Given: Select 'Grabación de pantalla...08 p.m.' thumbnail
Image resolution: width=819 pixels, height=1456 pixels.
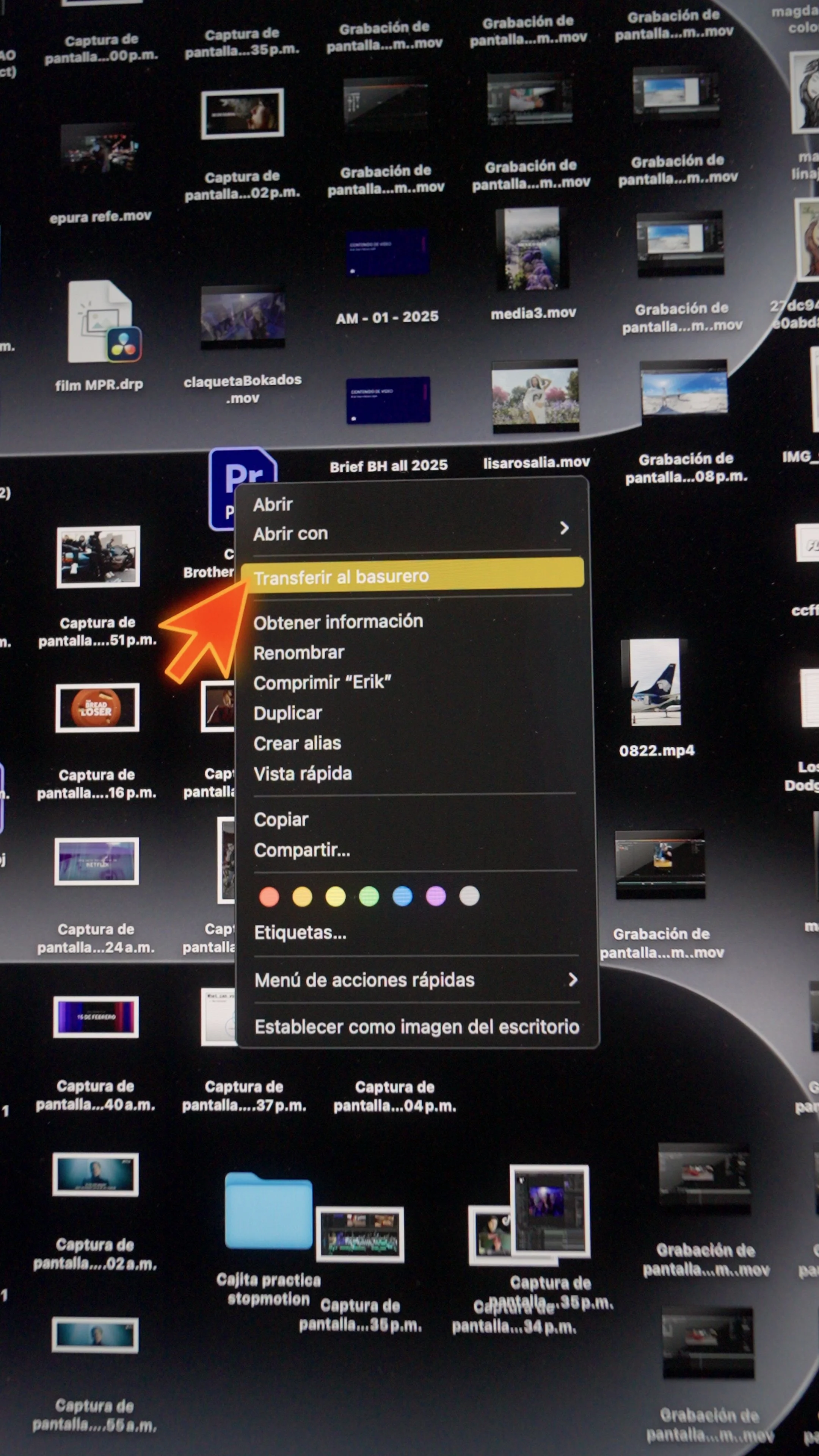Looking at the screenshot, I should (x=684, y=388).
